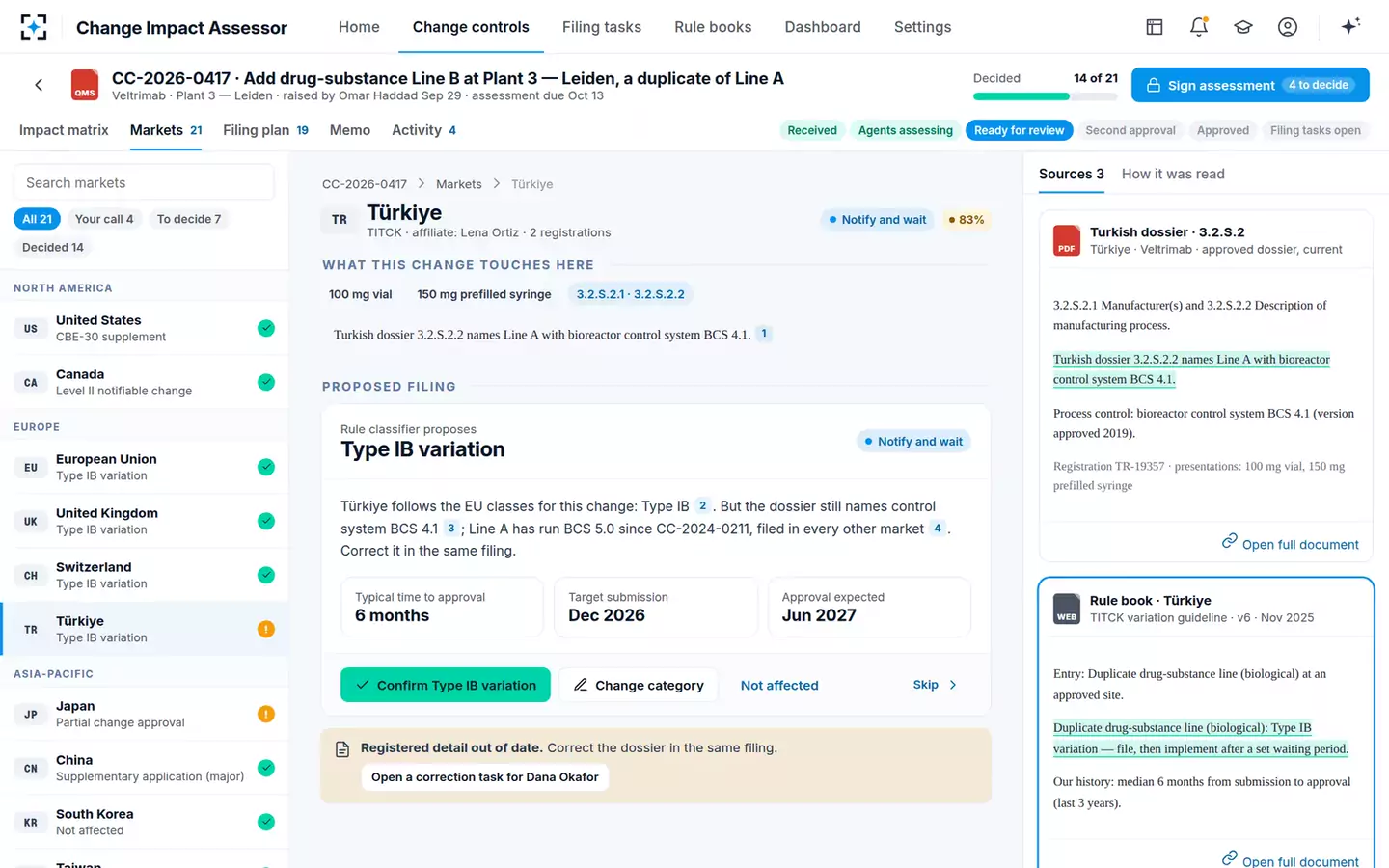Click the green check on South Korea row
Viewport: 1389px width, 868px height.
(266, 822)
